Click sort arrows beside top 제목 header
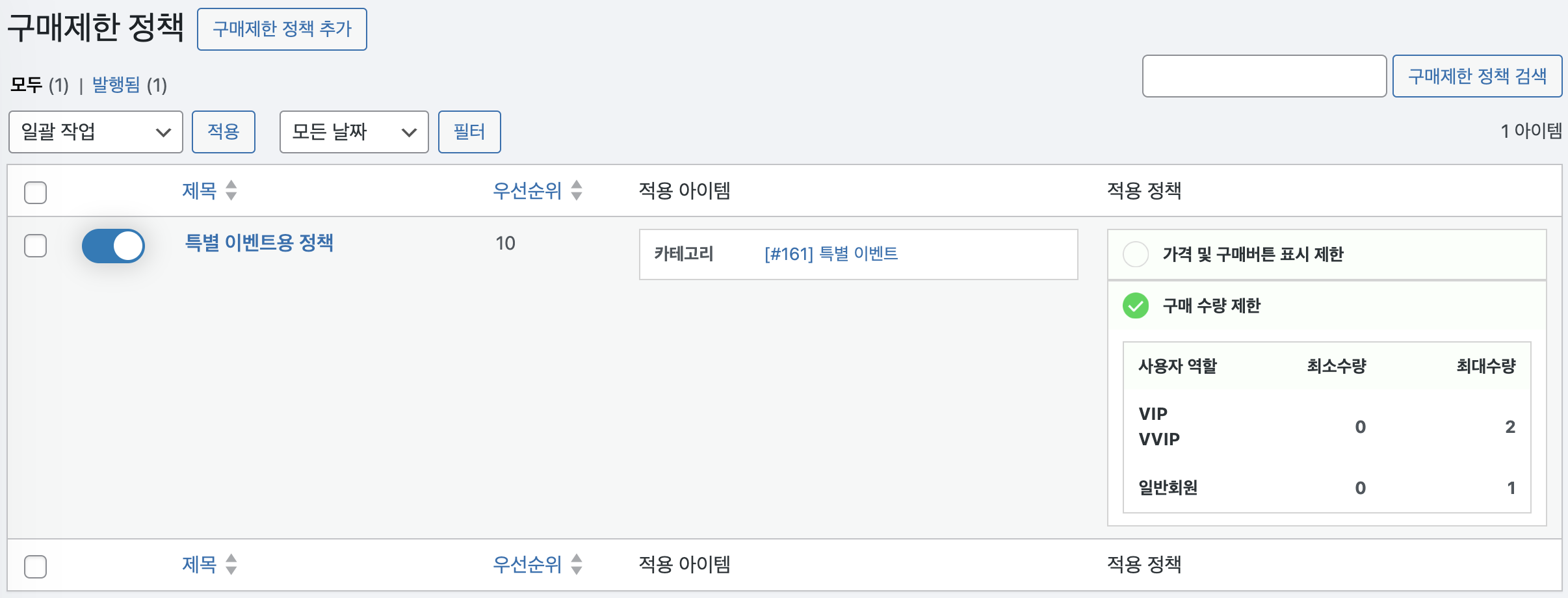 point(231,190)
